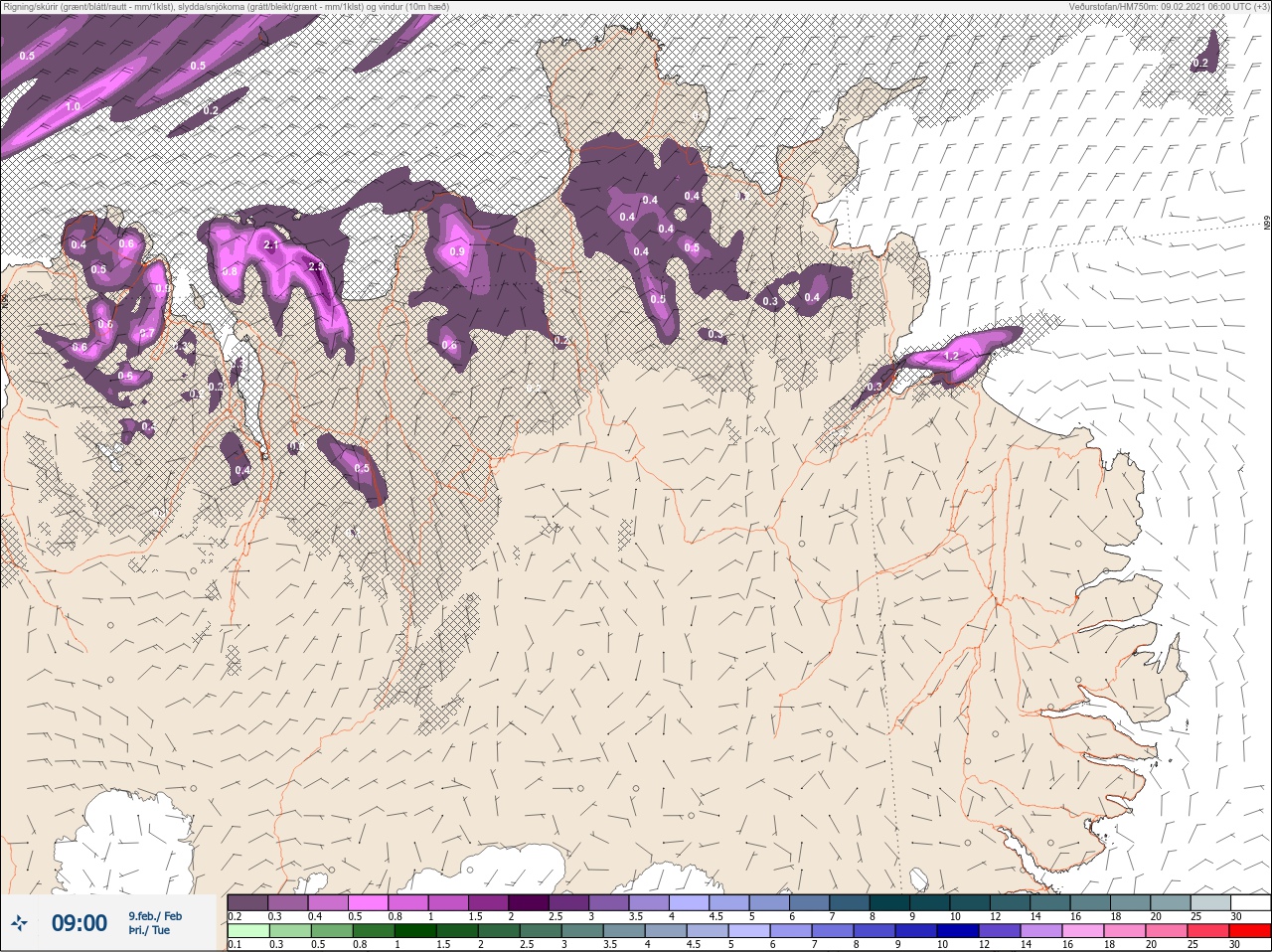Click the weekday text 'Þri./ Tue'

click(x=149, y=930)
